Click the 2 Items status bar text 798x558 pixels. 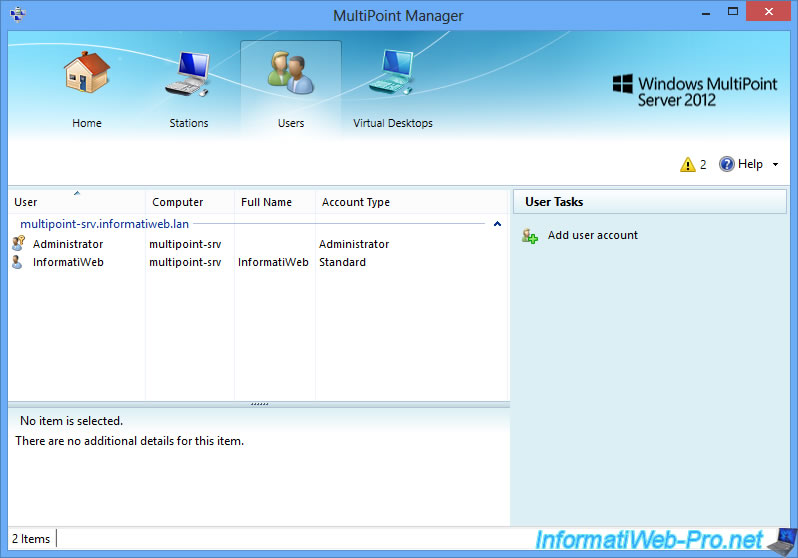click(31, 539)
